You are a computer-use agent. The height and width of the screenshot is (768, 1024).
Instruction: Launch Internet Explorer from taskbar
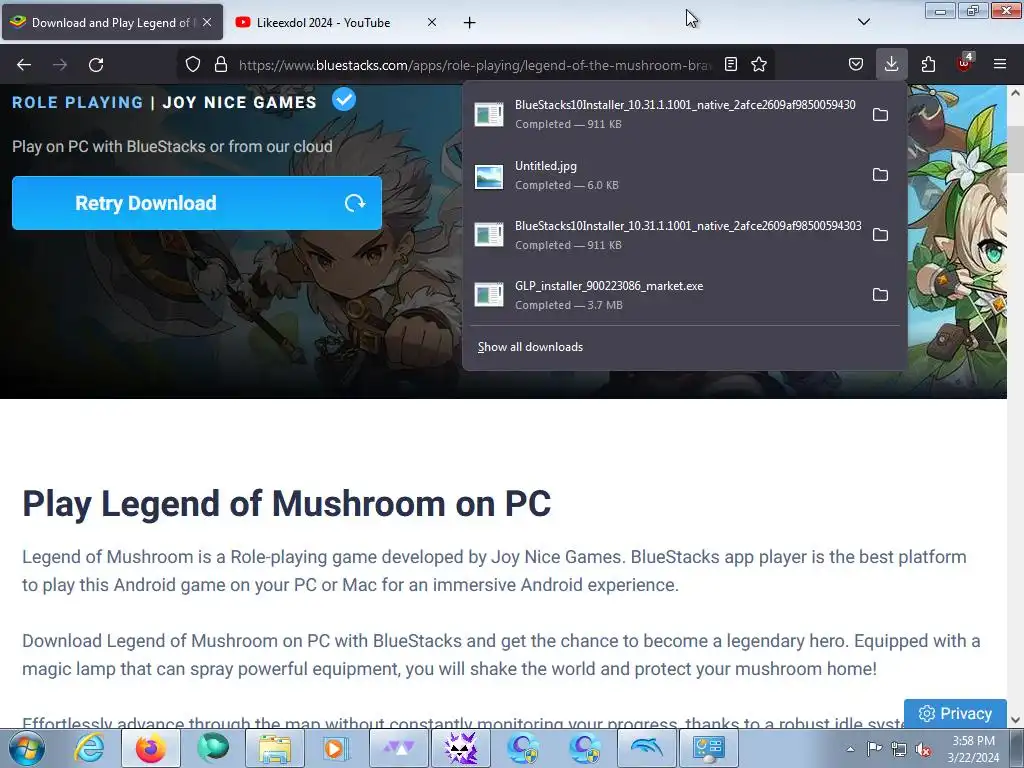point(89,748)
